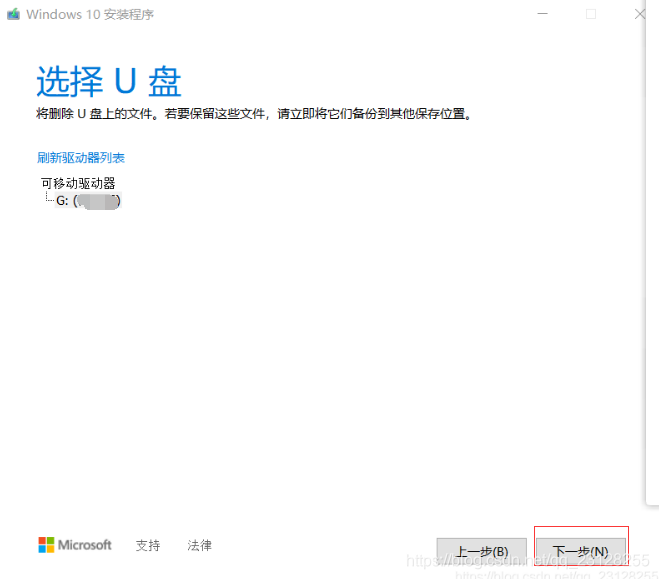Open the 支持 link

(148, 545)
